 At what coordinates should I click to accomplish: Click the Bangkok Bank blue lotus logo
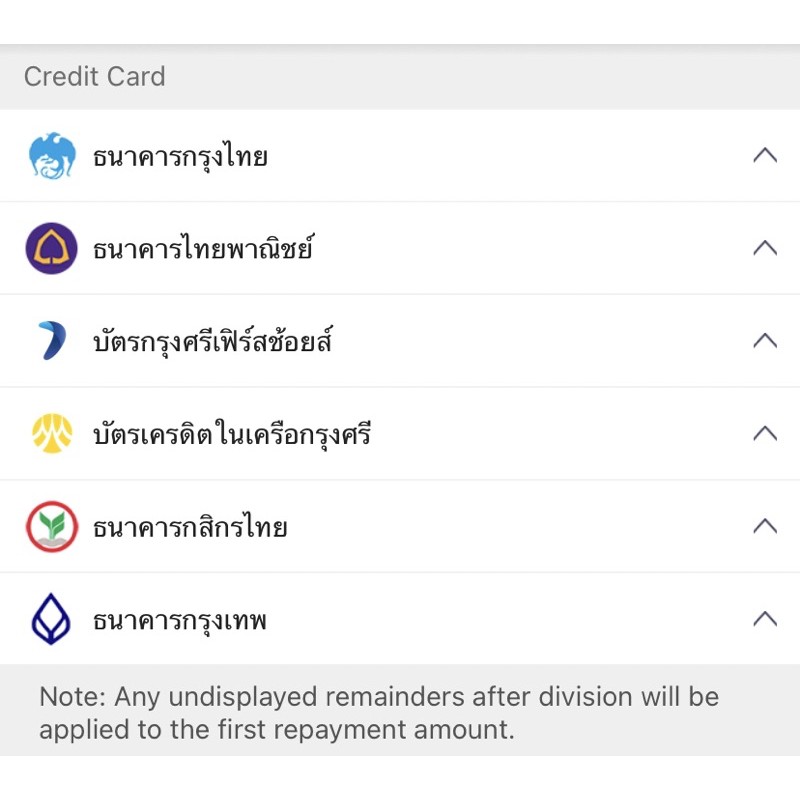pos(51,620)
